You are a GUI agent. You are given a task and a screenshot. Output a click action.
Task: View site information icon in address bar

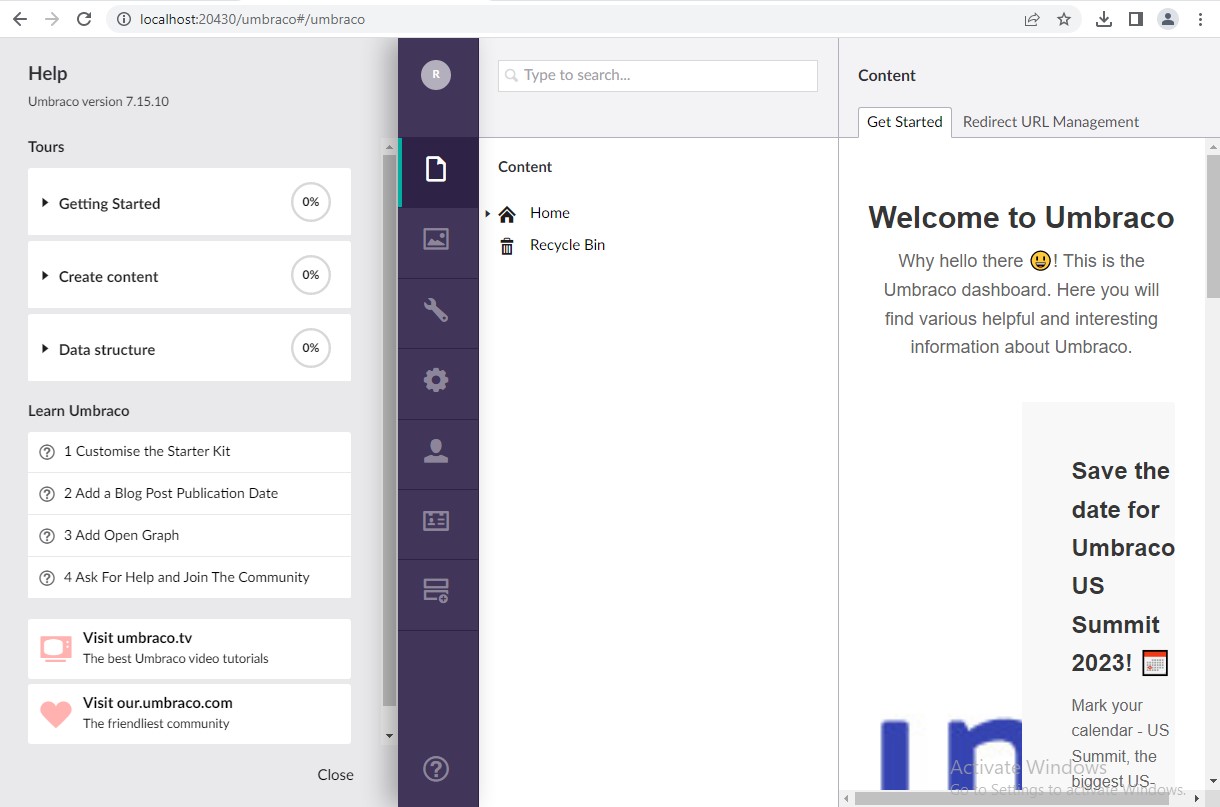click(x=123, y=19)
